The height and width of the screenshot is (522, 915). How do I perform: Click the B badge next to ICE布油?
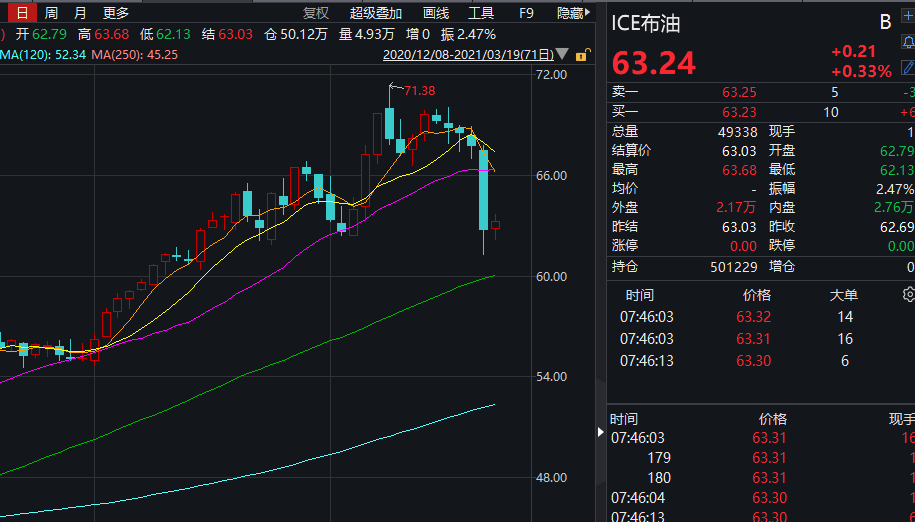pos(885,23)
